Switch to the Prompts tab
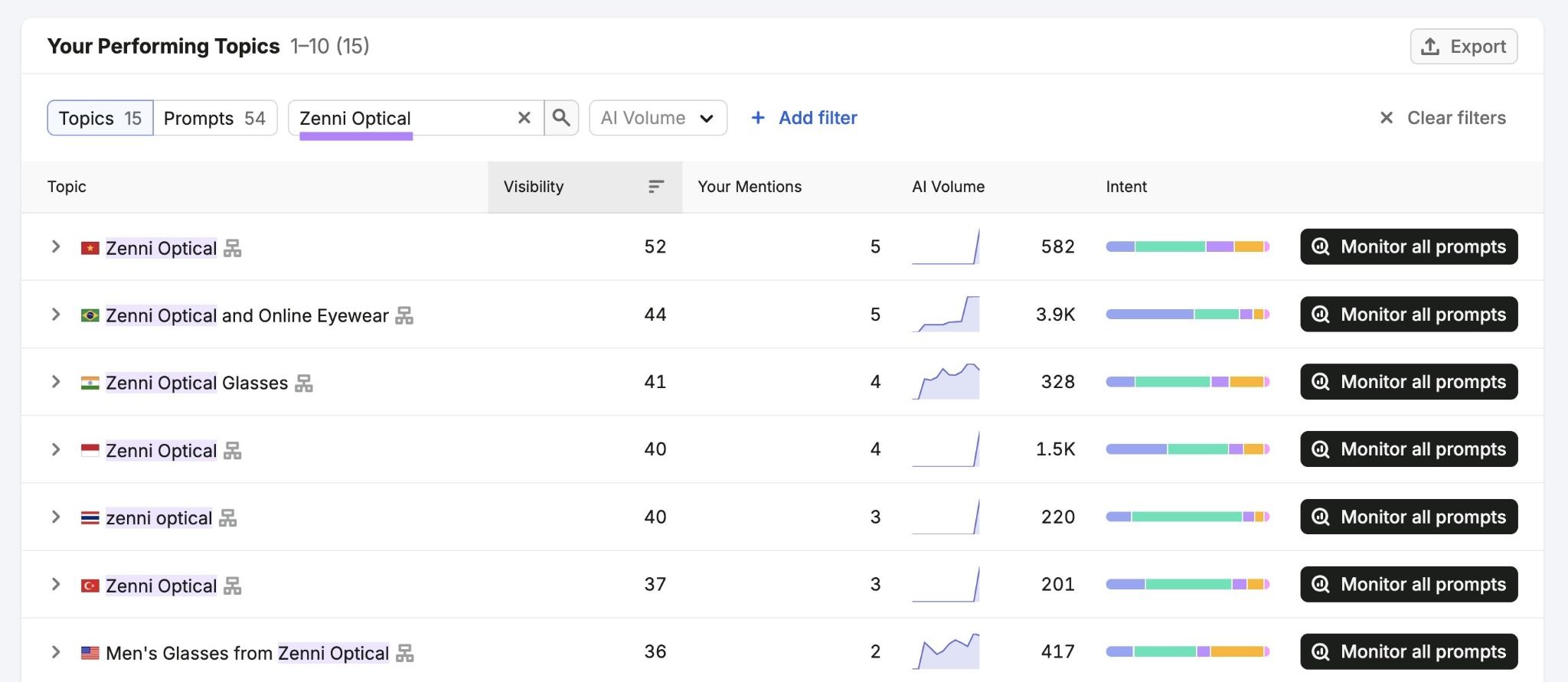Viewport: 1568px width, 682px height. (x=214, y=118)
